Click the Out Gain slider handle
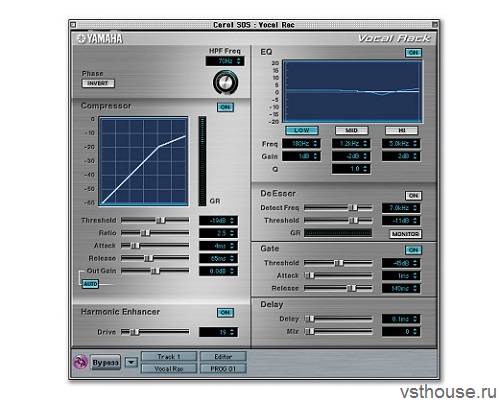The image size is (500, 403). pyautogui.click(x=155, y=271)
